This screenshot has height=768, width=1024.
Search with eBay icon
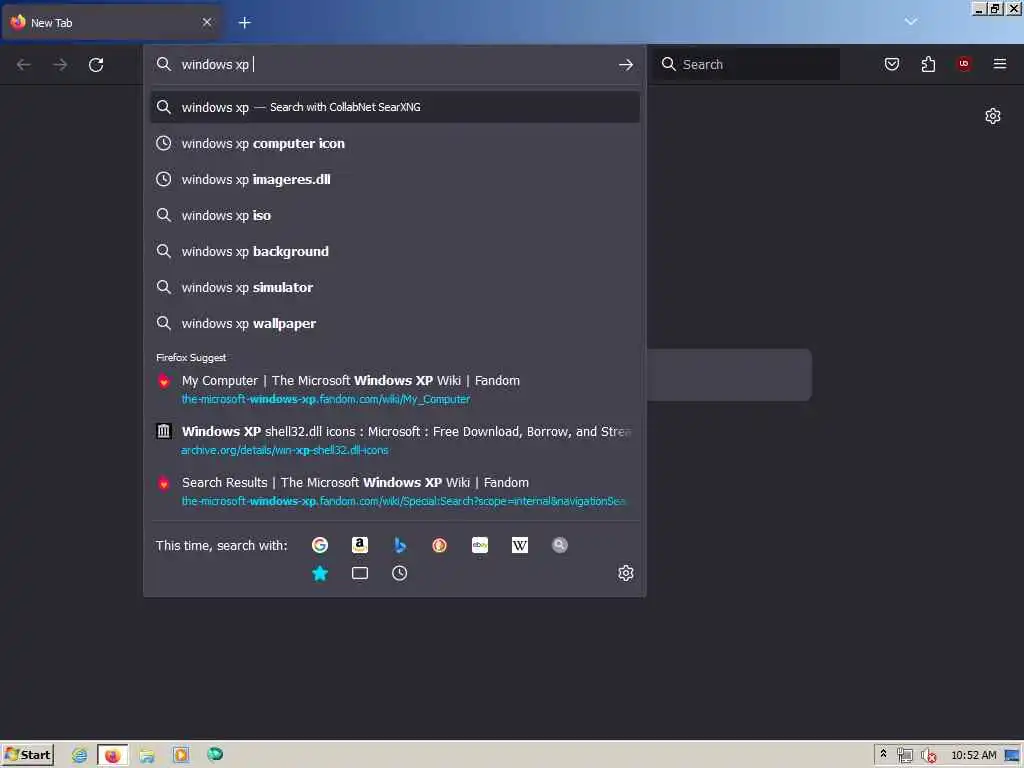480,545
